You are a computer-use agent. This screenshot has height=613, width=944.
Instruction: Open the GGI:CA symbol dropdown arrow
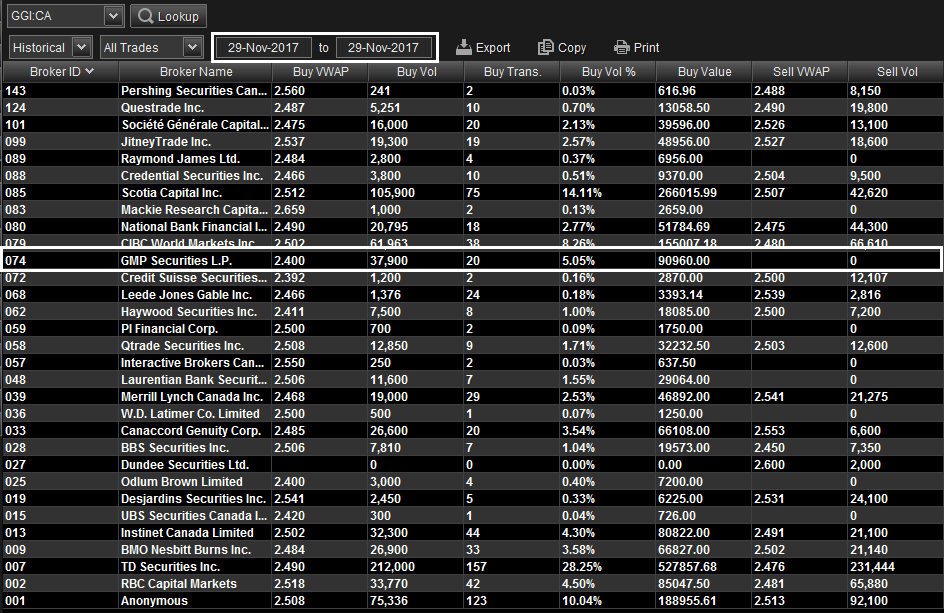click(x=113, y=16)
